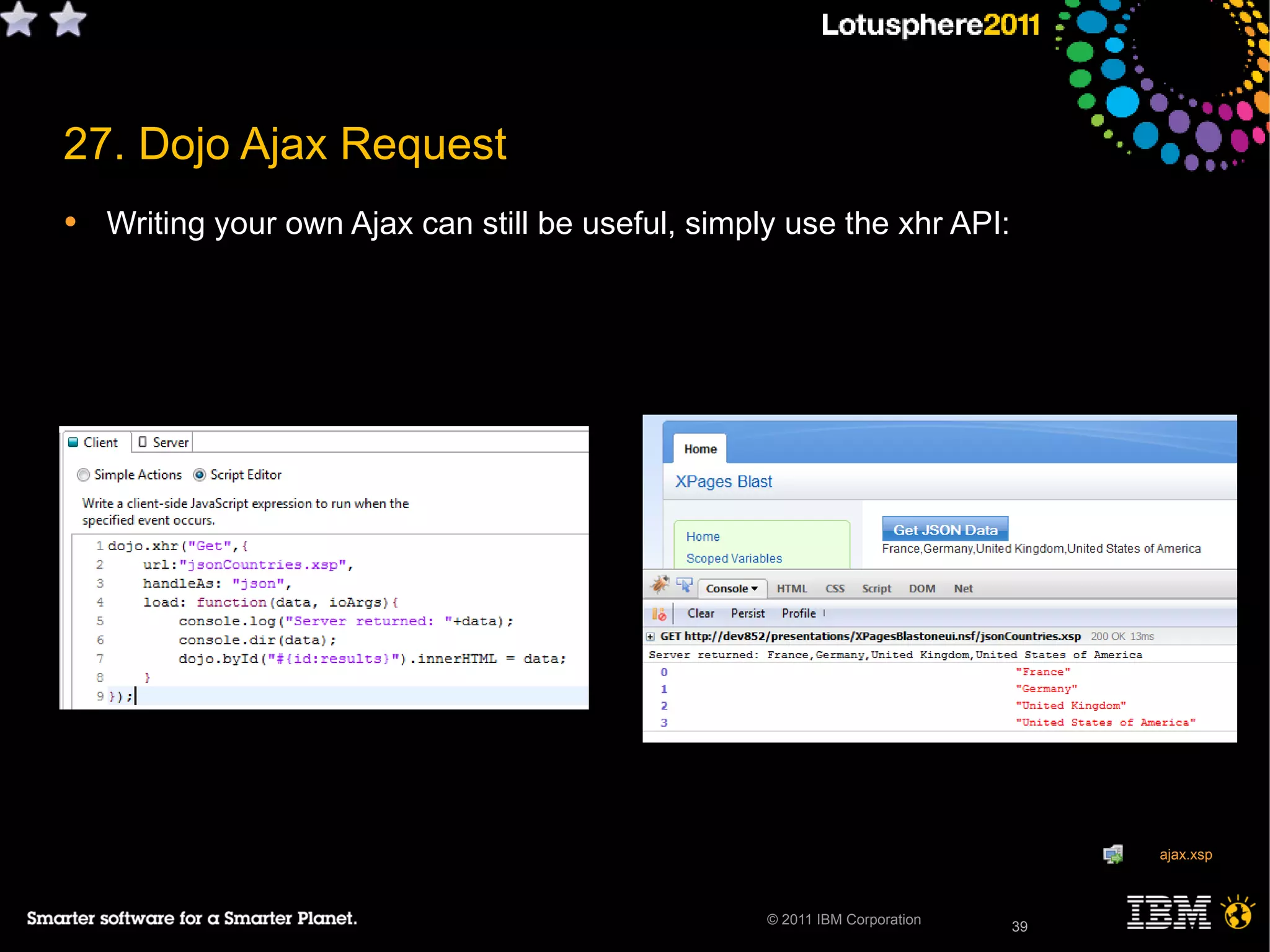
Task: Expand the GET request entry in console
Action: (650, 636)
